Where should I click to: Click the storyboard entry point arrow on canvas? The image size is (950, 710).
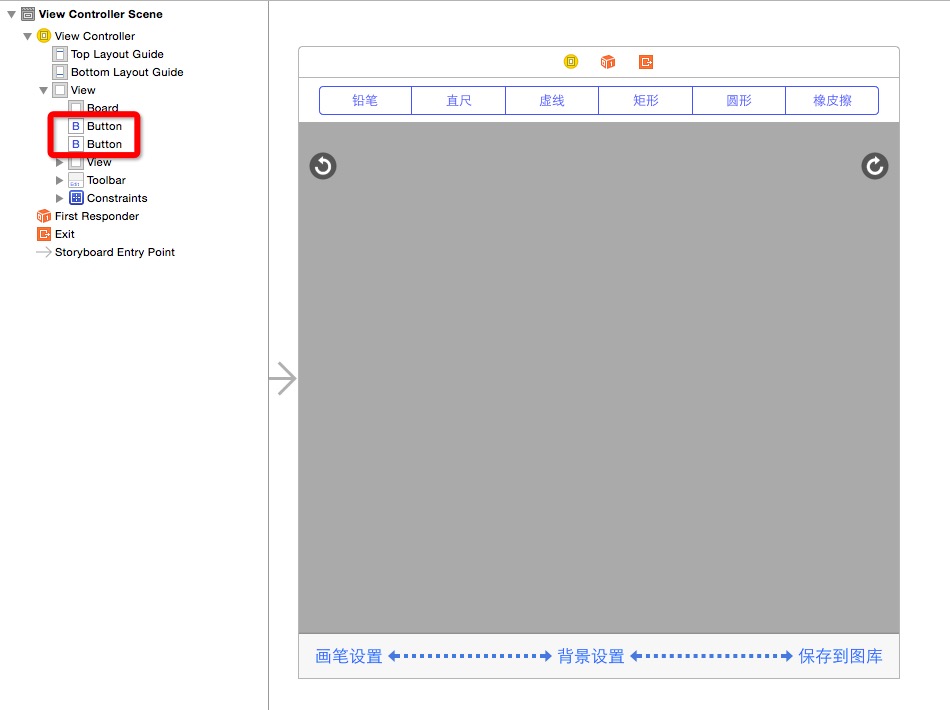coord(282,379)
